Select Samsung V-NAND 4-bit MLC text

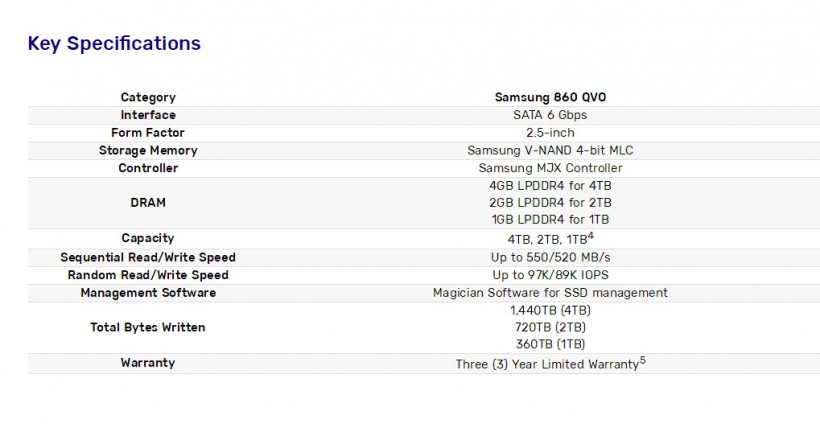pyautogui.click(x=550, y=151)
